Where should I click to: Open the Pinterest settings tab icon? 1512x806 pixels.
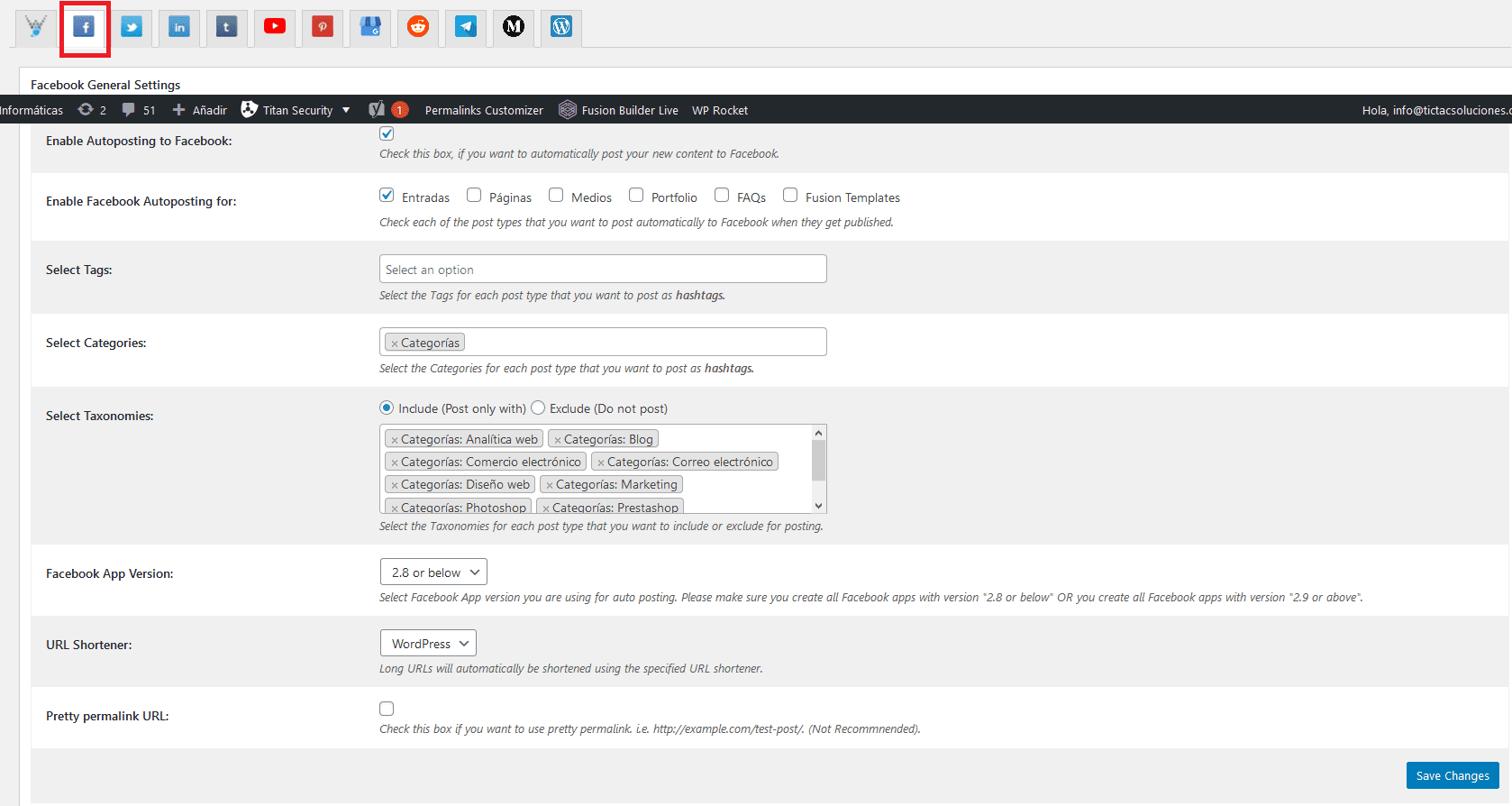tap(323, 27)
